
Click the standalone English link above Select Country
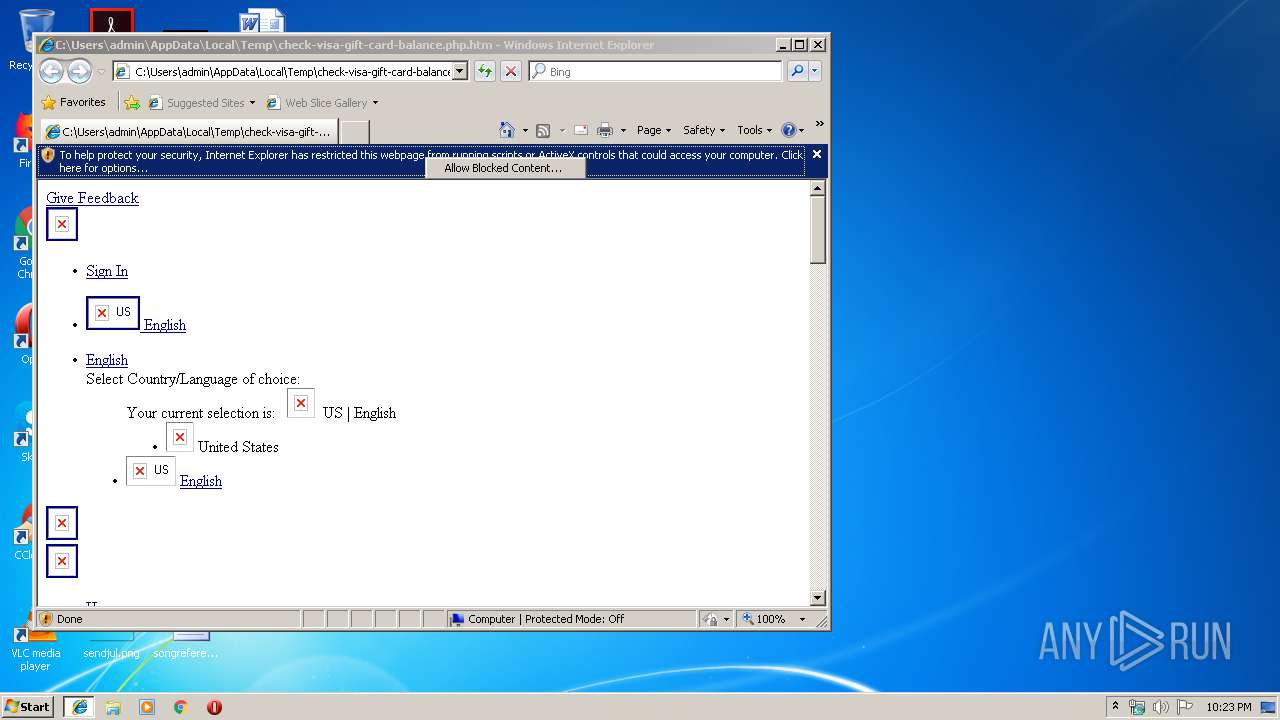(107, 360)
